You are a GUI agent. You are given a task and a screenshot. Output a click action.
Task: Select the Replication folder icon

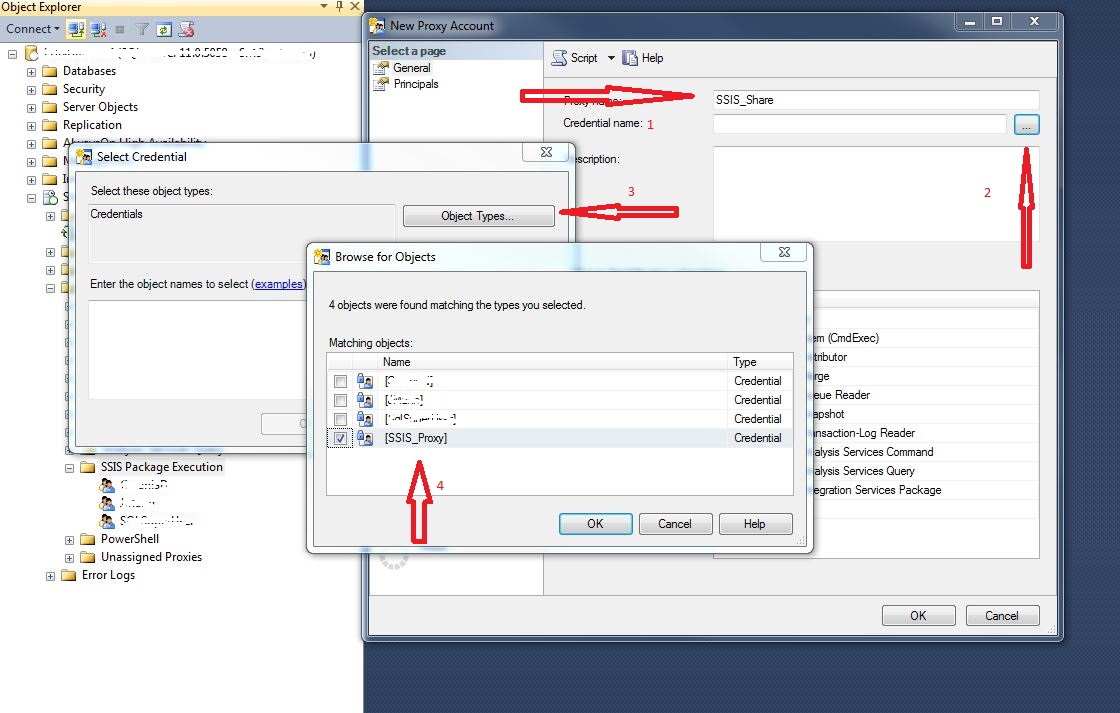pos(49,124)
